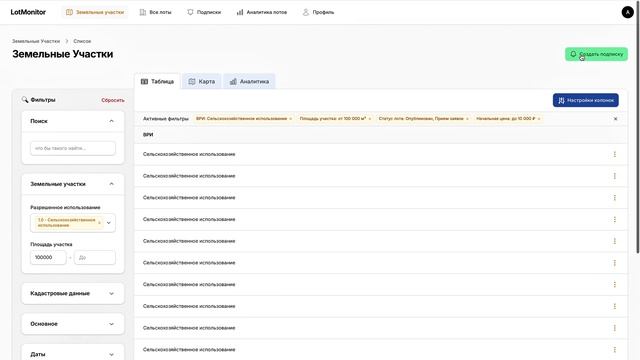
Task: Click the user avatar circle 'A'
Action: click(627, 12)
